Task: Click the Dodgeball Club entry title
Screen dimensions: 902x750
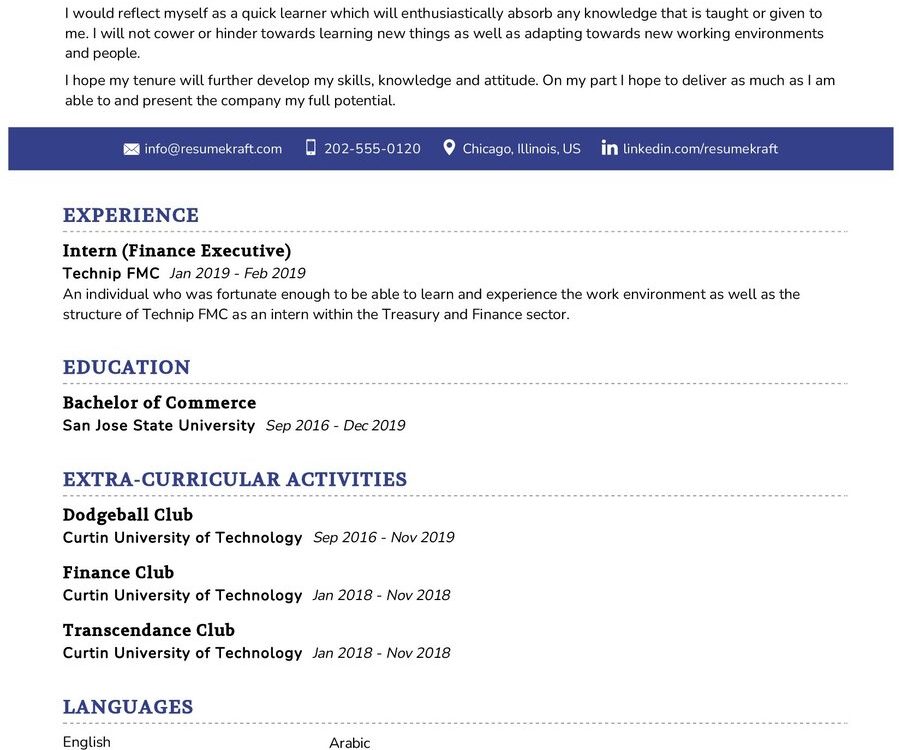Action: coord(128,514)
